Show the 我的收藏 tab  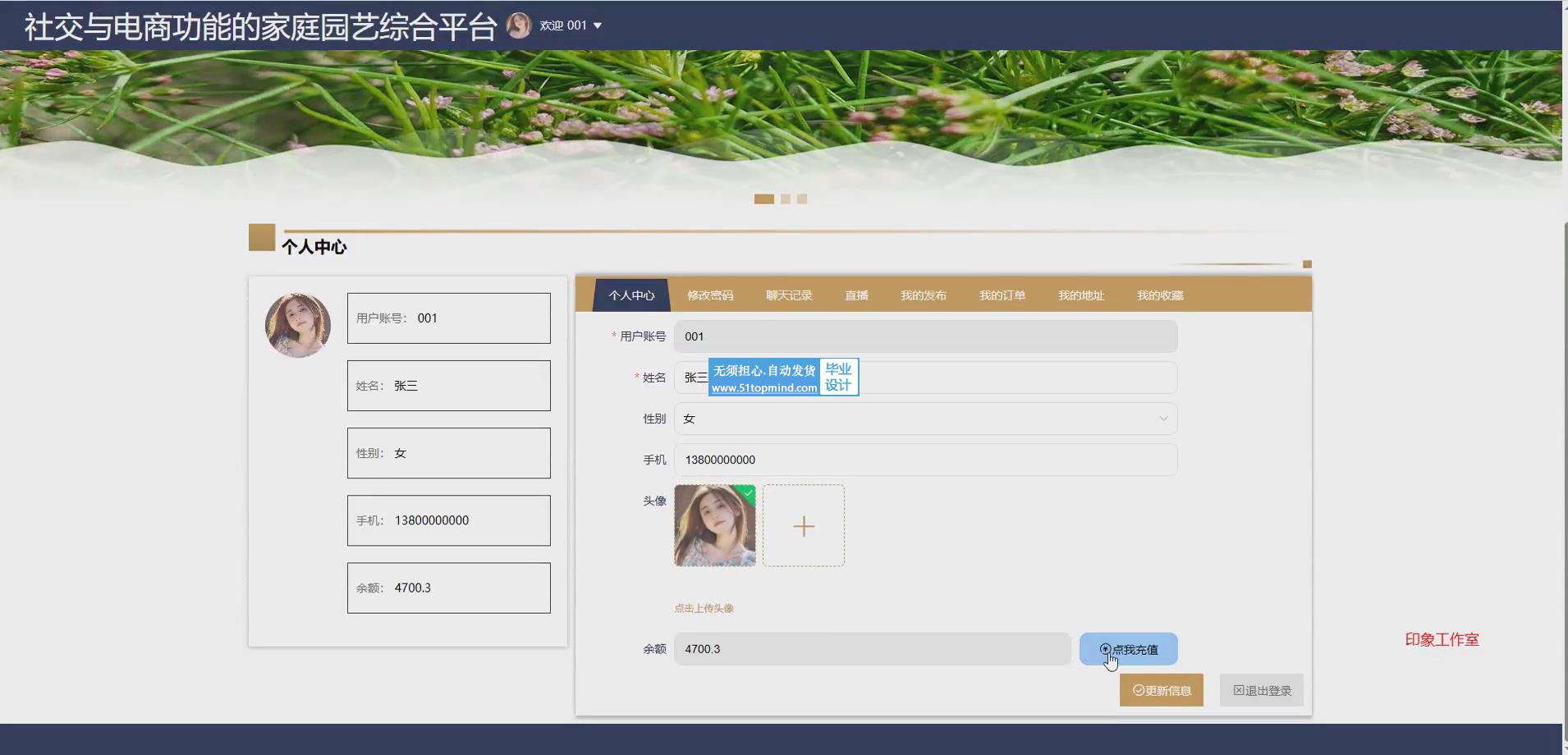(1160, 295)
